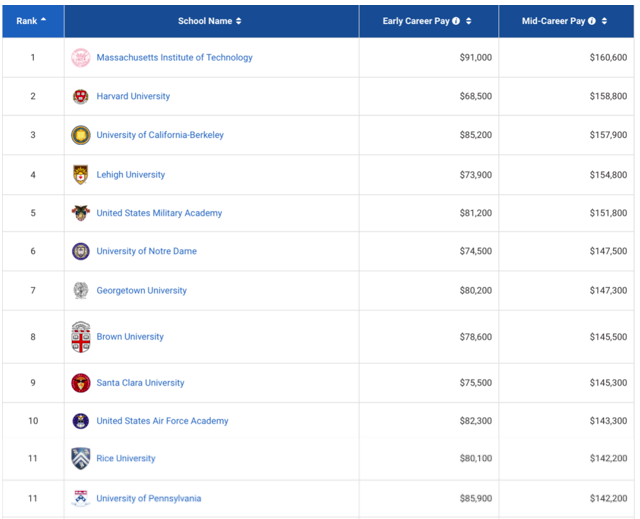Click the Lehigh University shield icon
Image resolution: width=640 pixels, height=519 pixels.
click(81, 175)
